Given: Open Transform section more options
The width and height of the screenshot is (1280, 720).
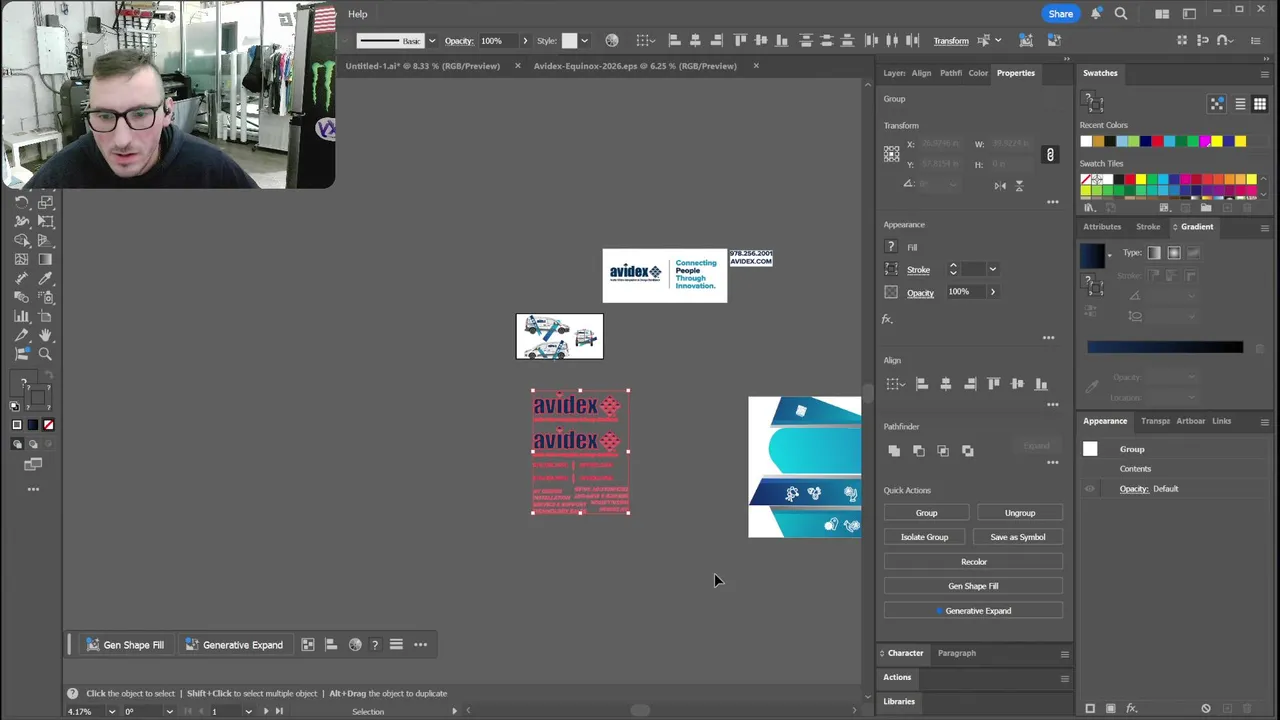Looking at the screenshot, I should [x=1052, y=202].
